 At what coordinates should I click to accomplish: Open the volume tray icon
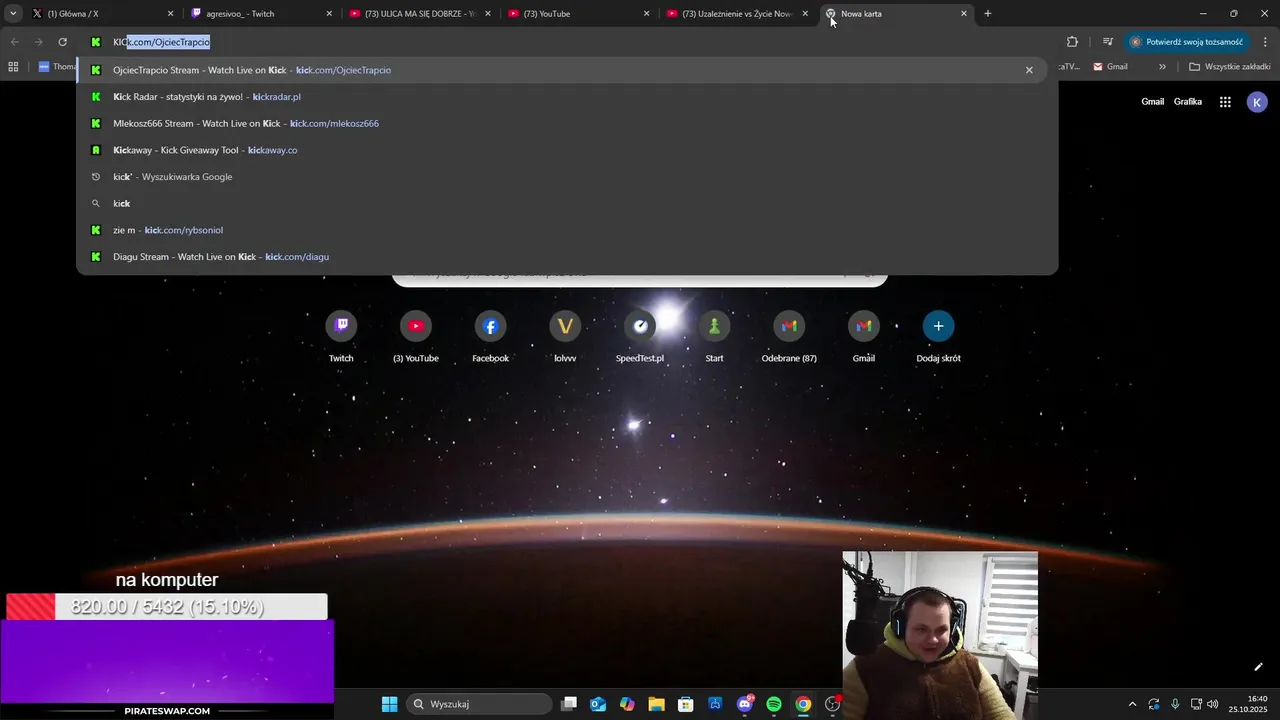point(1213,704)
